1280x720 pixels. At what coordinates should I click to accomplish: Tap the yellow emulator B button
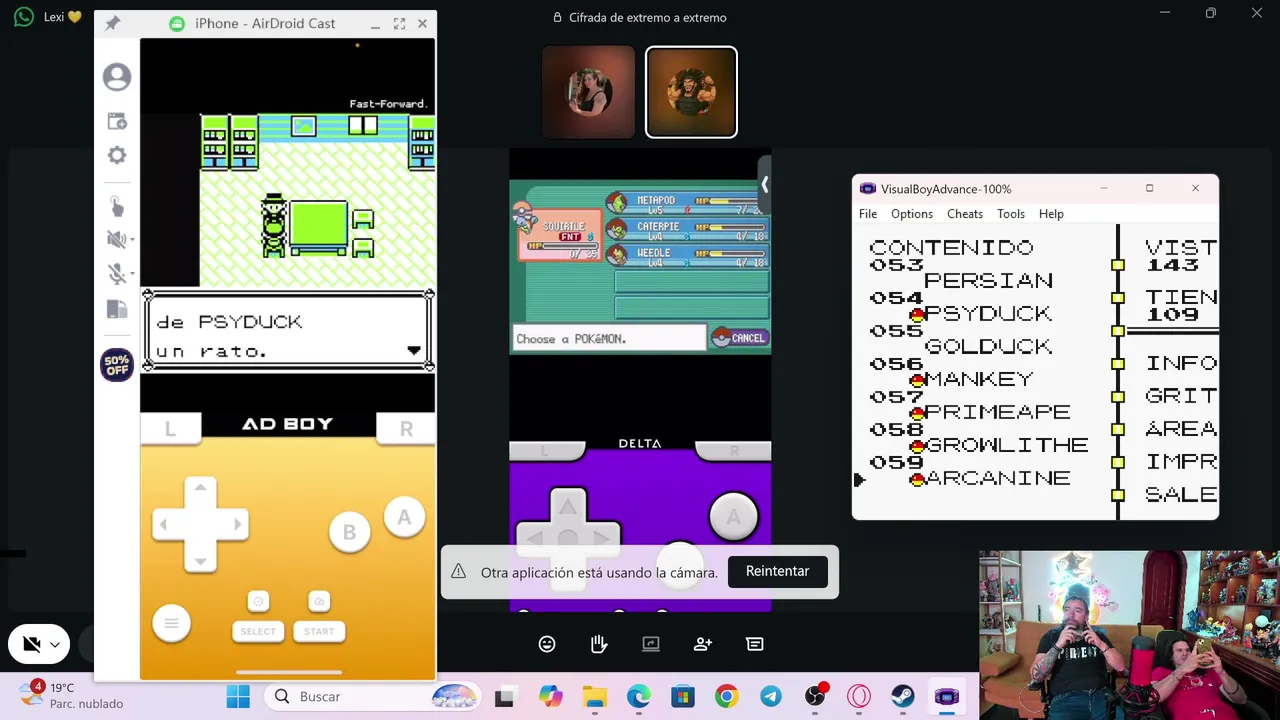pos(349,532)
